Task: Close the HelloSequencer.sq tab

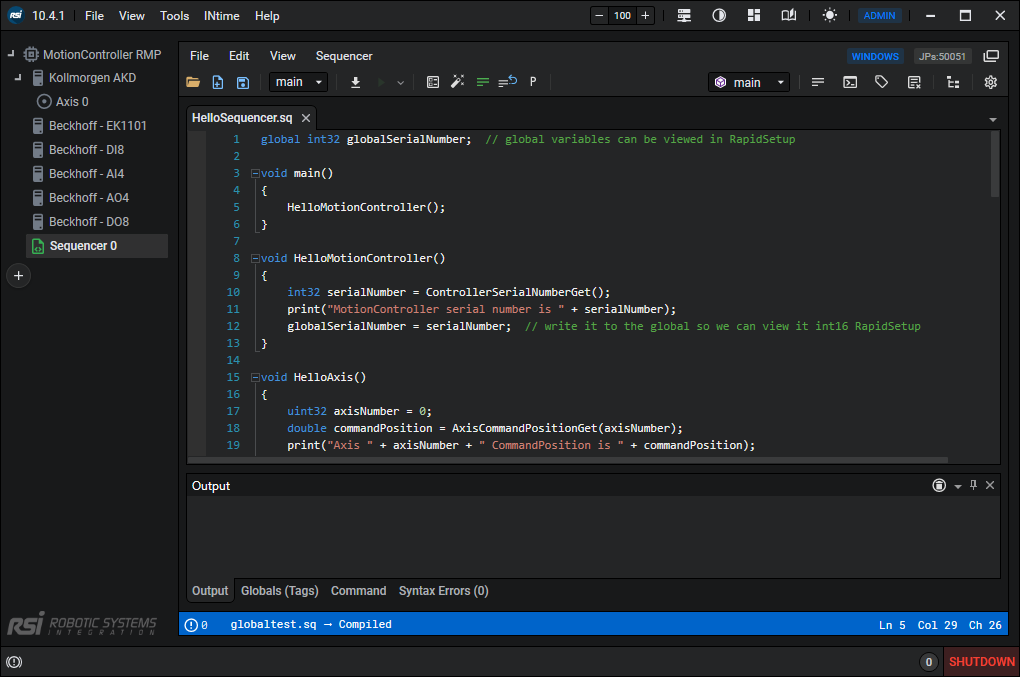Action: click(x=306, y=118)
